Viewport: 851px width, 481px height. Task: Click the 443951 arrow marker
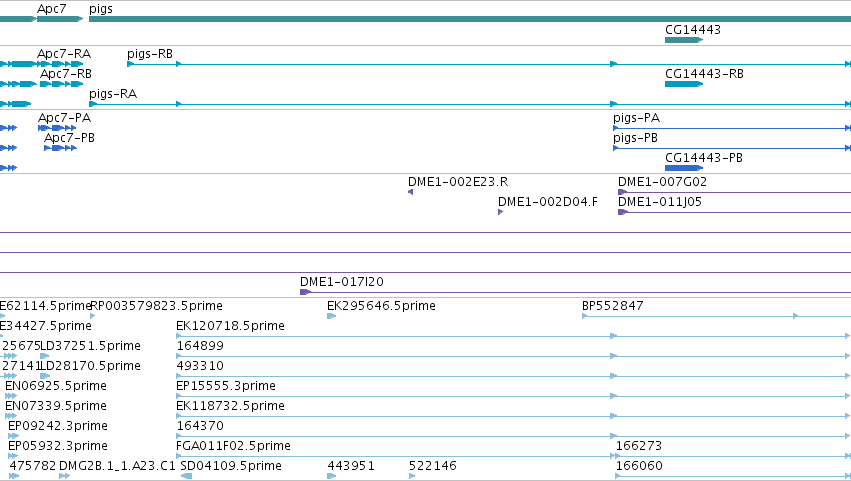point(332,476)
